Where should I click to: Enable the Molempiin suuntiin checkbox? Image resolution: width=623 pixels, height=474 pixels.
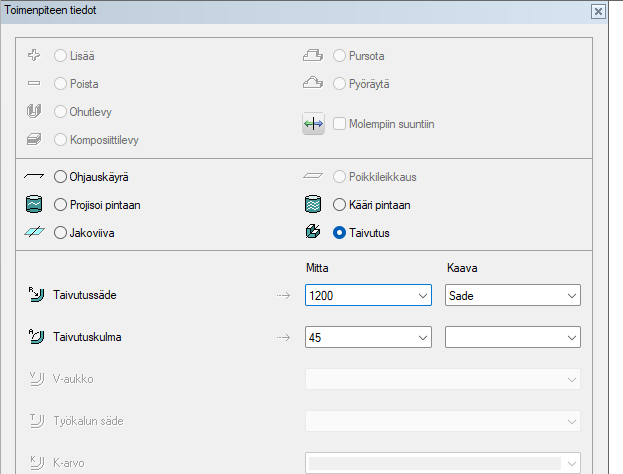(x=340, y=124)
